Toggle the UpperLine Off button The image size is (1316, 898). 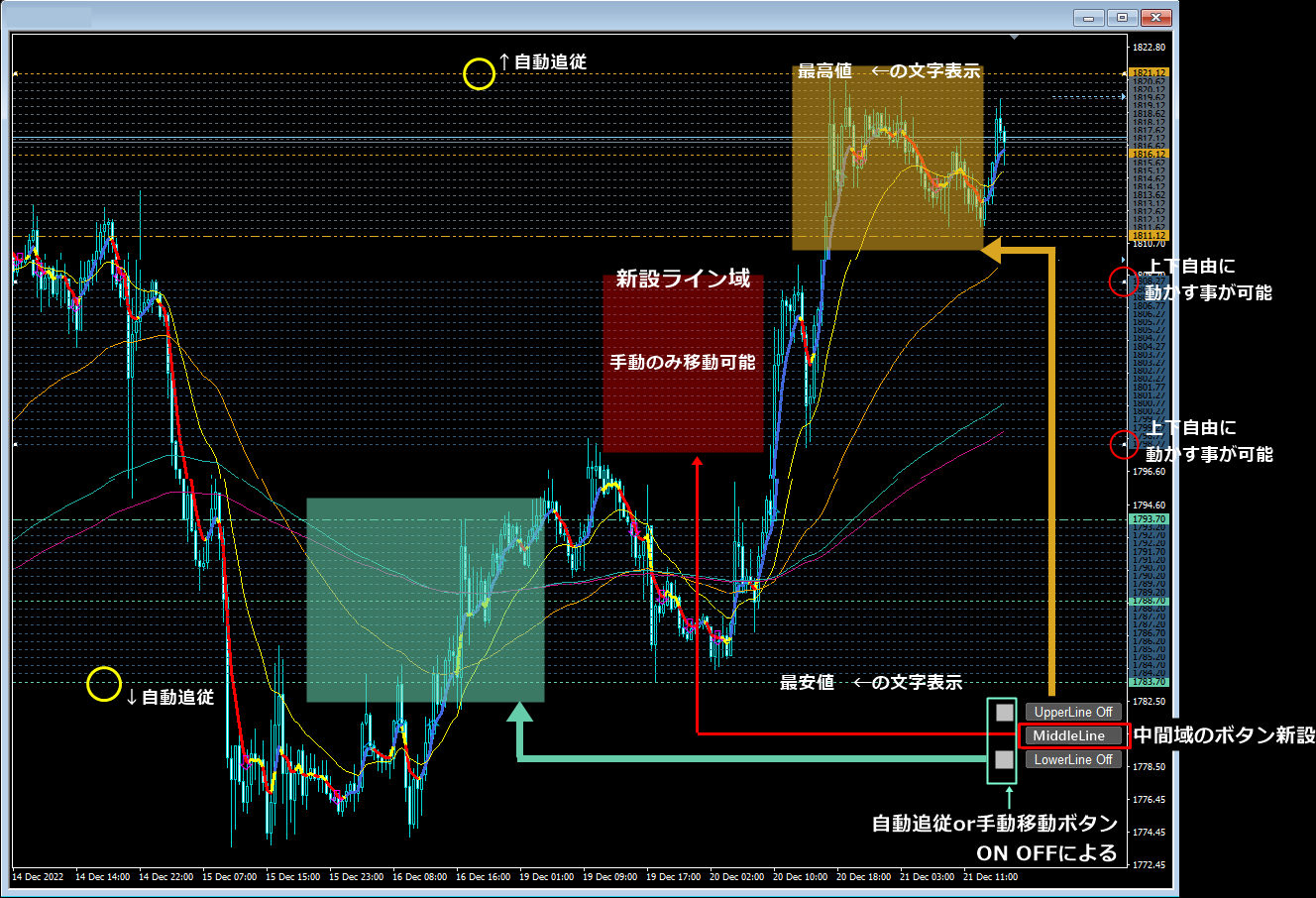pyautogui.click(x=1073, y=712)
